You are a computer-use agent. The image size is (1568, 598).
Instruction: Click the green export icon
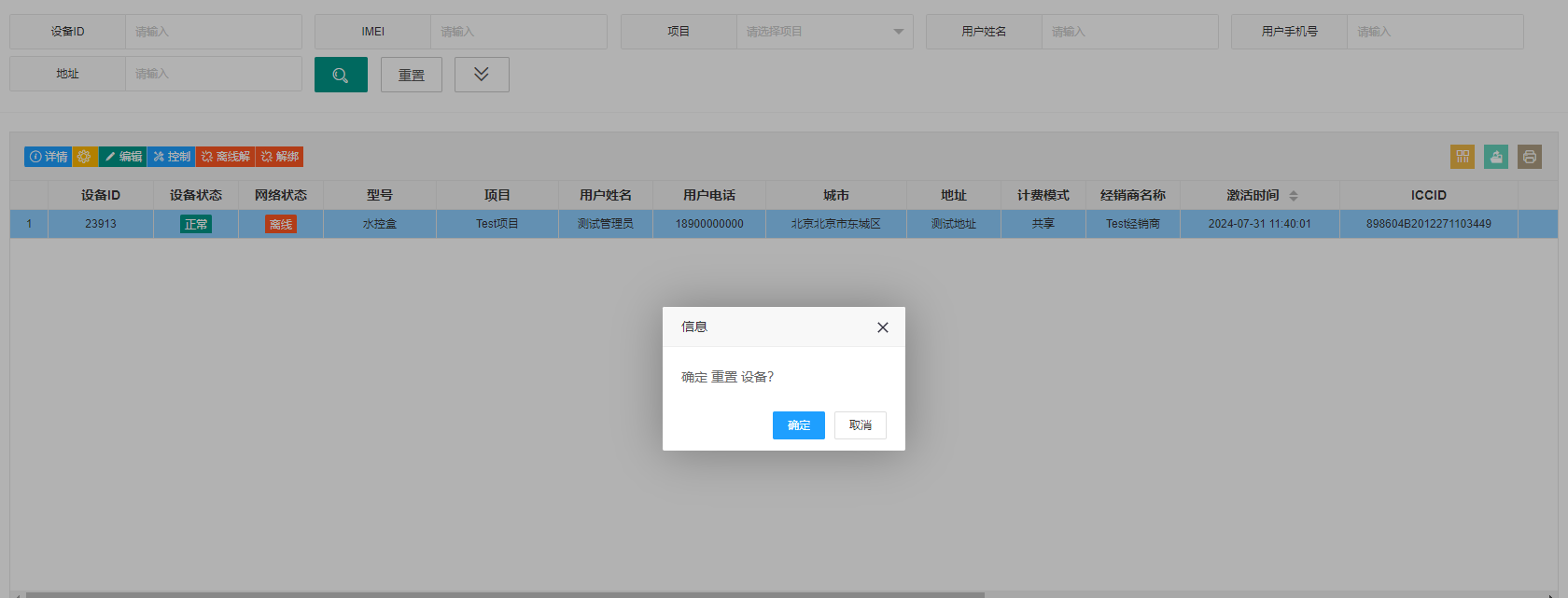[1496, 157]
